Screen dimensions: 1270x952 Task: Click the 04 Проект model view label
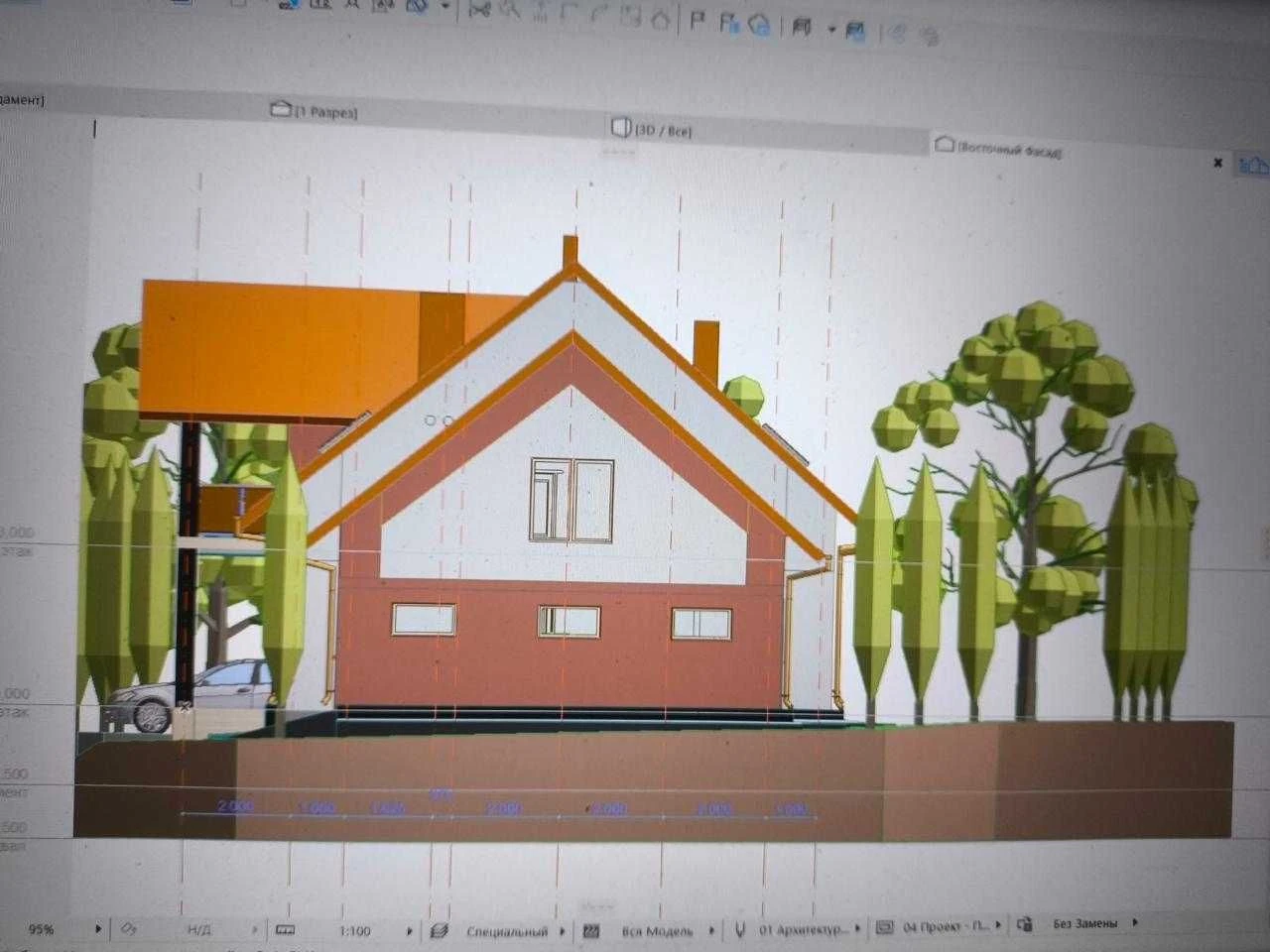click(947, 926)
